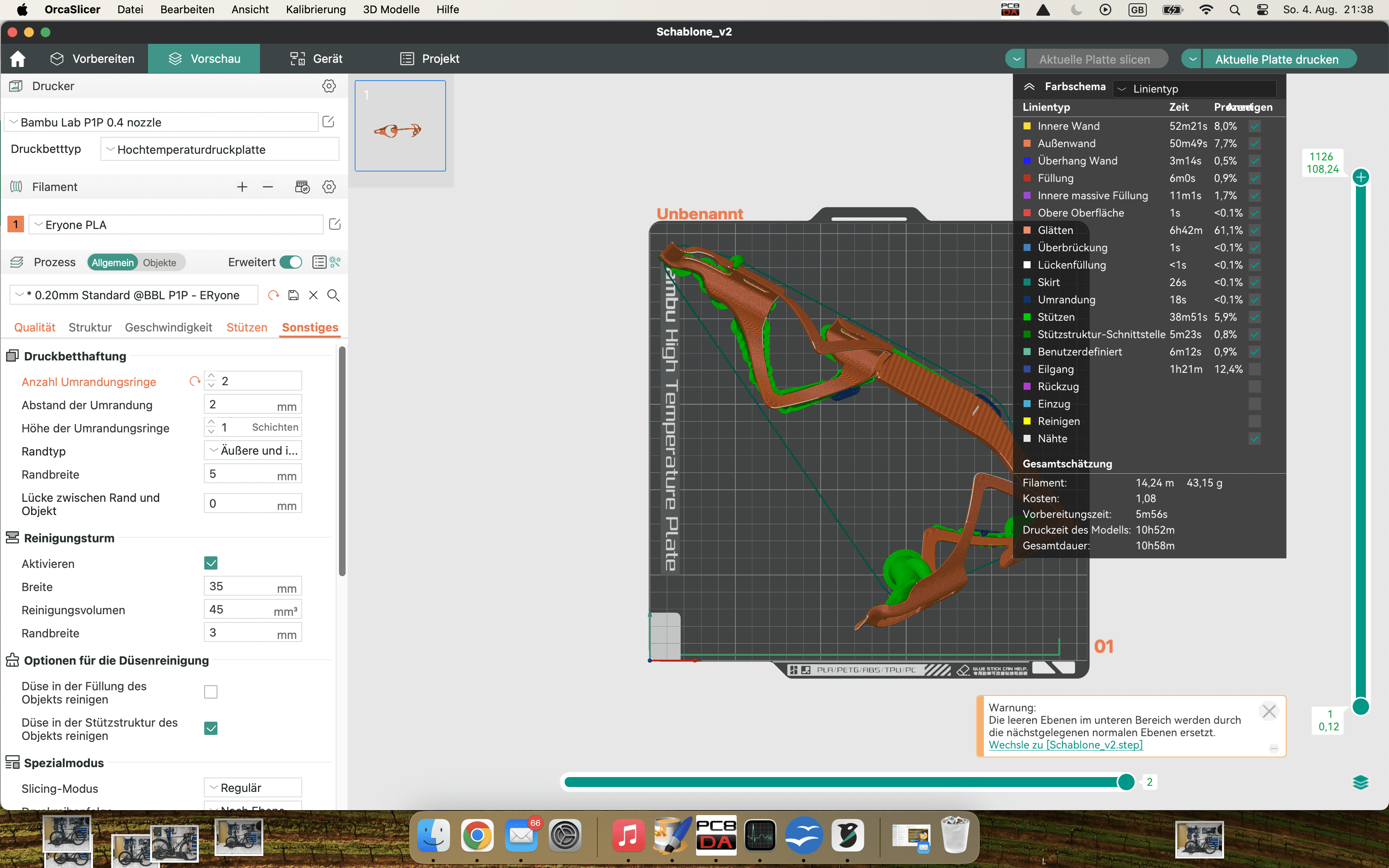1389x868 pixels.
Task: Switch to the Geschwindigkeit tab
Action: (168, 327)
